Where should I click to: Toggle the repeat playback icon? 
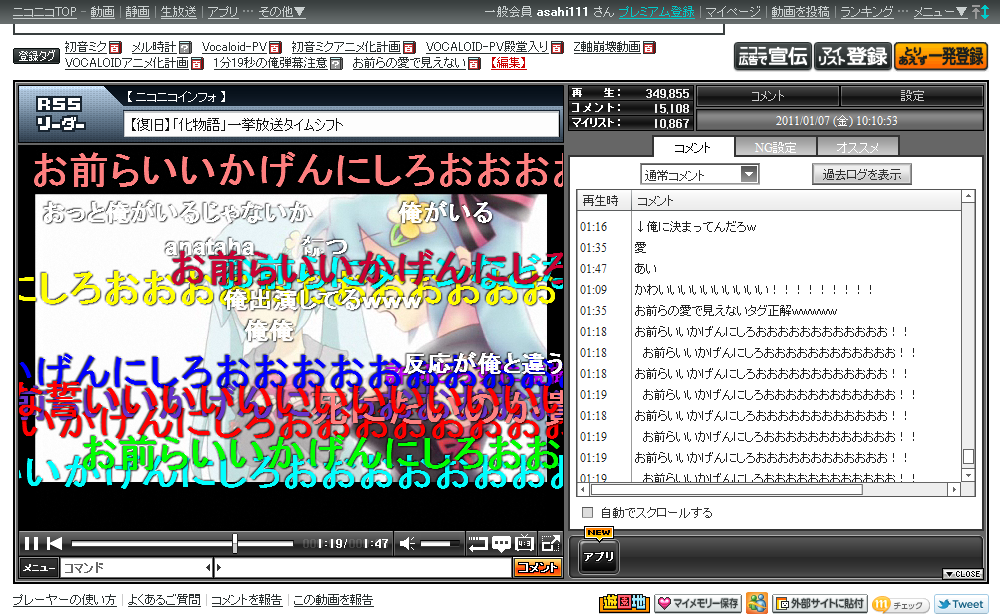[478, 544]
